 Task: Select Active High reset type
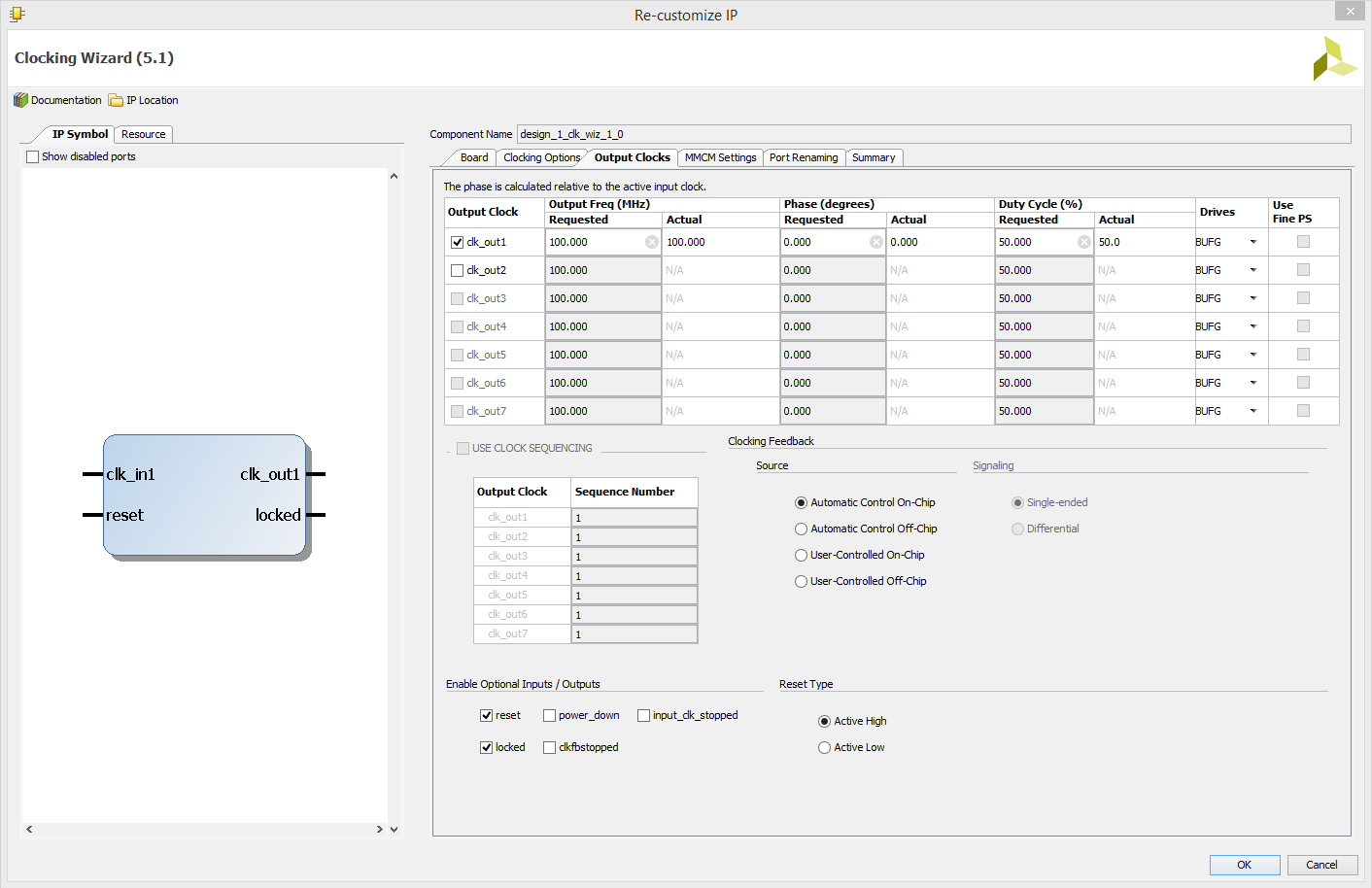[x=824, y=721]
